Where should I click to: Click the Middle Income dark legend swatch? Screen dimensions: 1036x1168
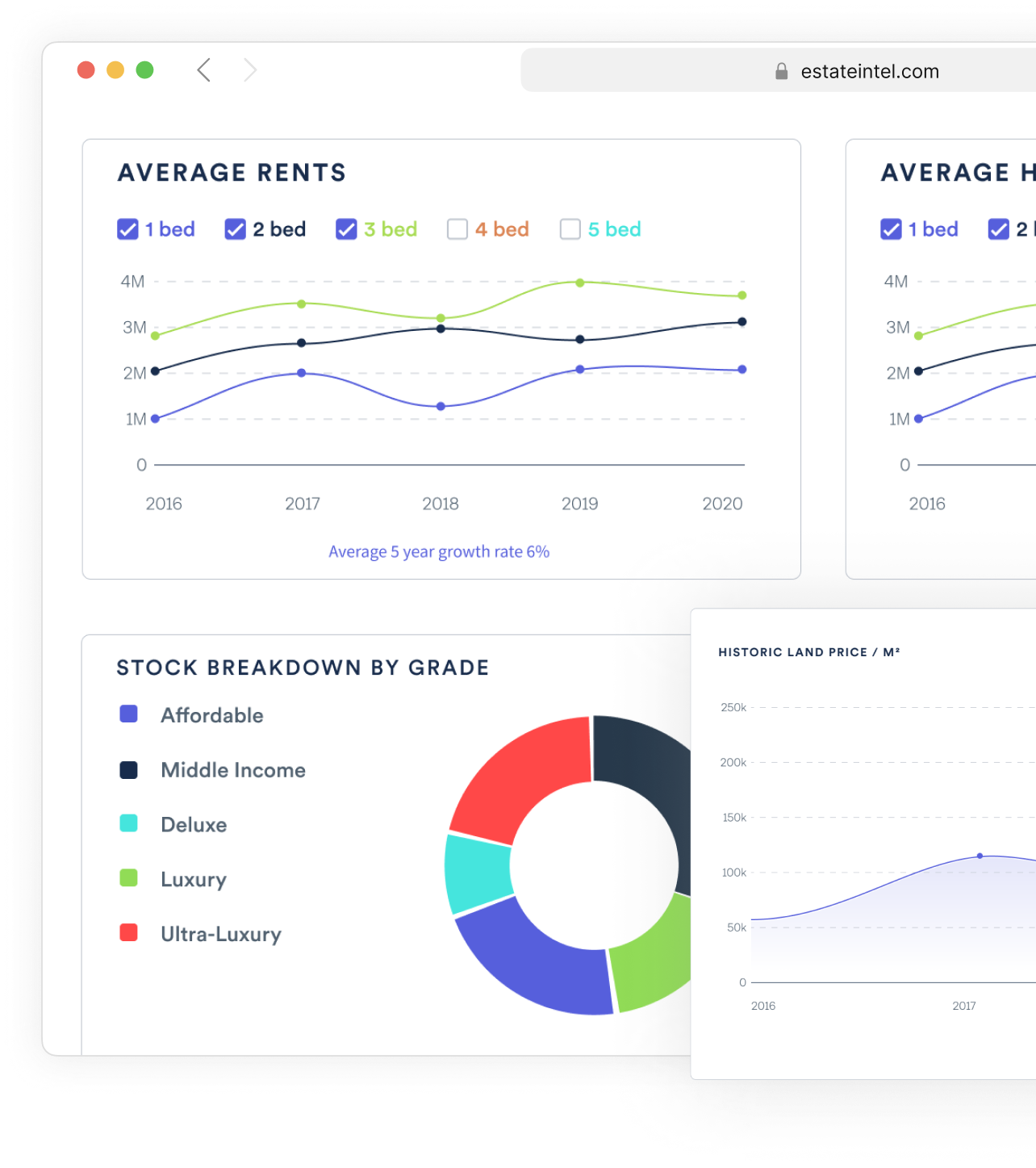pos(128,769)
